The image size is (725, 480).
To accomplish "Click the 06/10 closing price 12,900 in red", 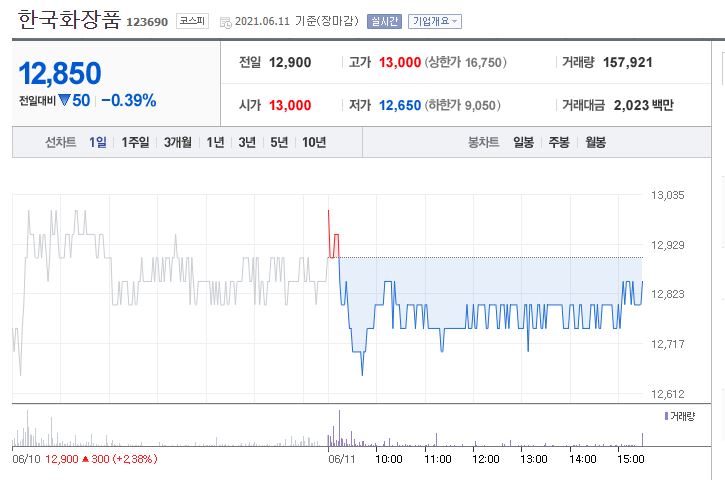I will (x=62, y=459).
